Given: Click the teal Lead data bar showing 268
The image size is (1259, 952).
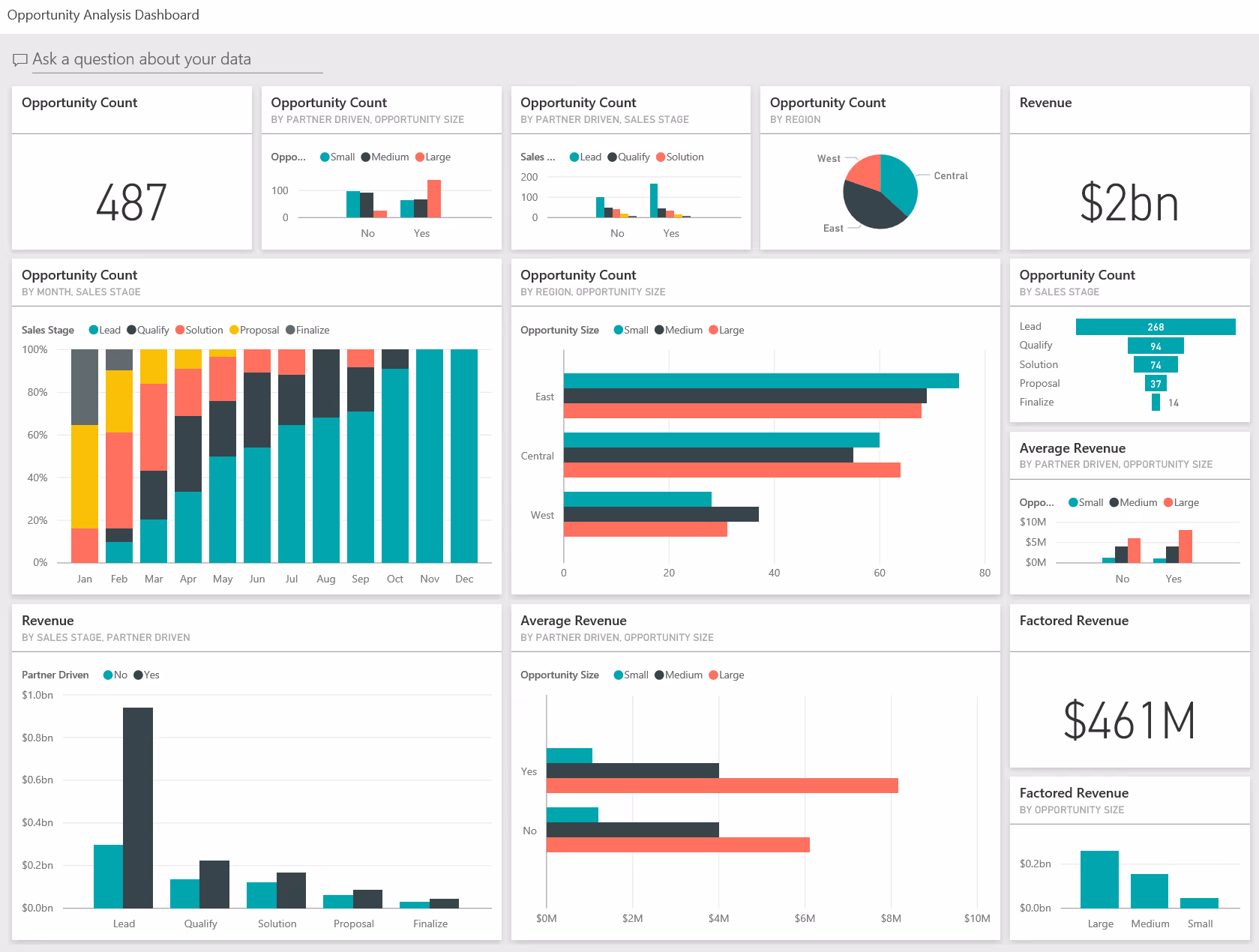Looking at the screenshot, I should [x=1155, y=326].
